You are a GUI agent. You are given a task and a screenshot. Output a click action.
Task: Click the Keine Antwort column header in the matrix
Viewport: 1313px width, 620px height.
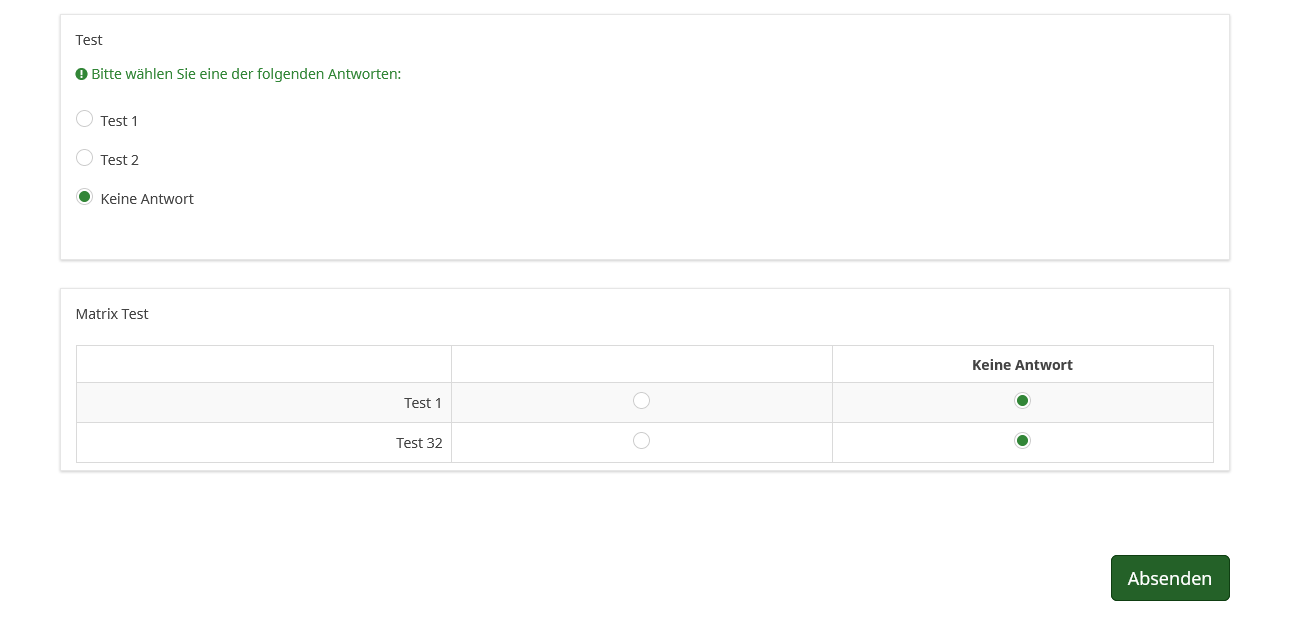[1022, 365]
